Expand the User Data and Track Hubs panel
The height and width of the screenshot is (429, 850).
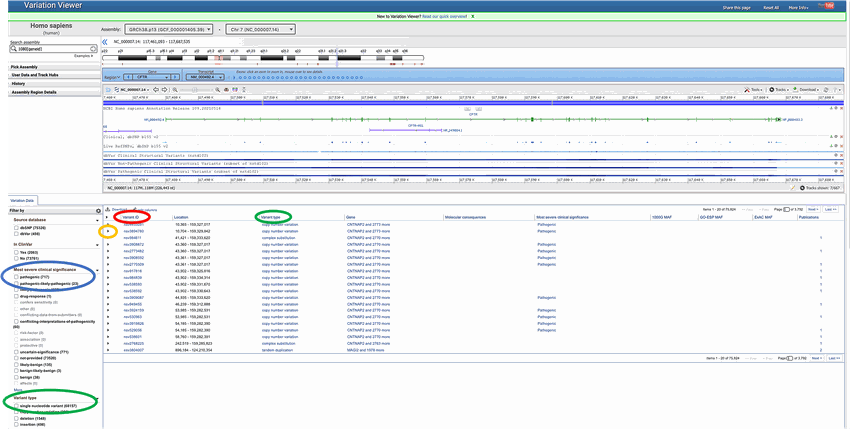point(54,75)
